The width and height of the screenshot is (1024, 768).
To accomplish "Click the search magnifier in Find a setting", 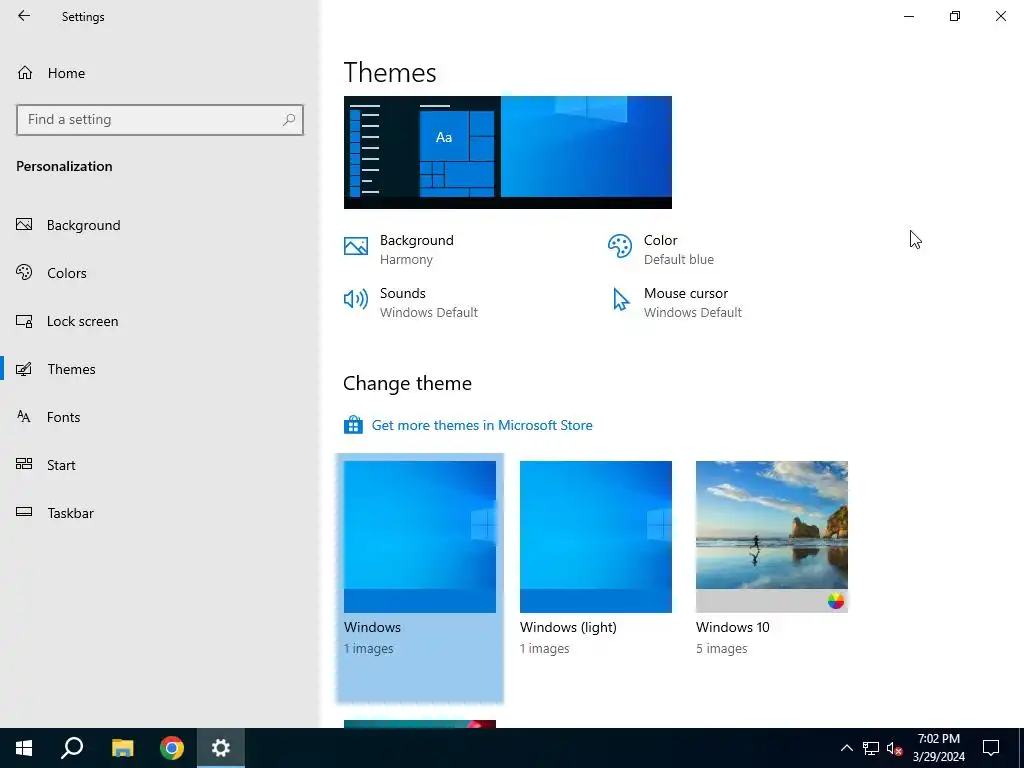I will point(289,120).
